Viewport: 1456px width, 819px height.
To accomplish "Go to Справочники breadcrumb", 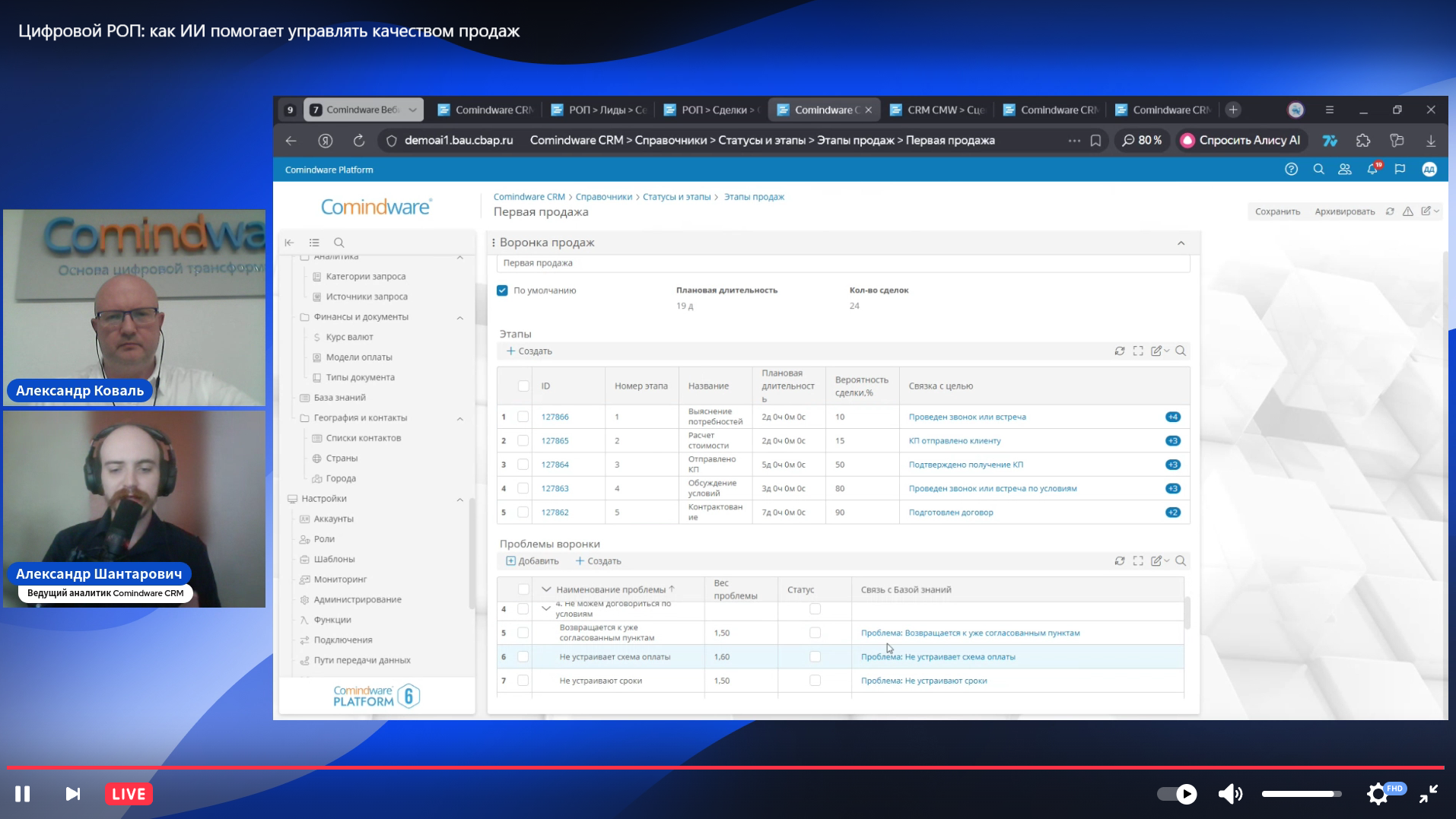I will [x=604, y=197].
